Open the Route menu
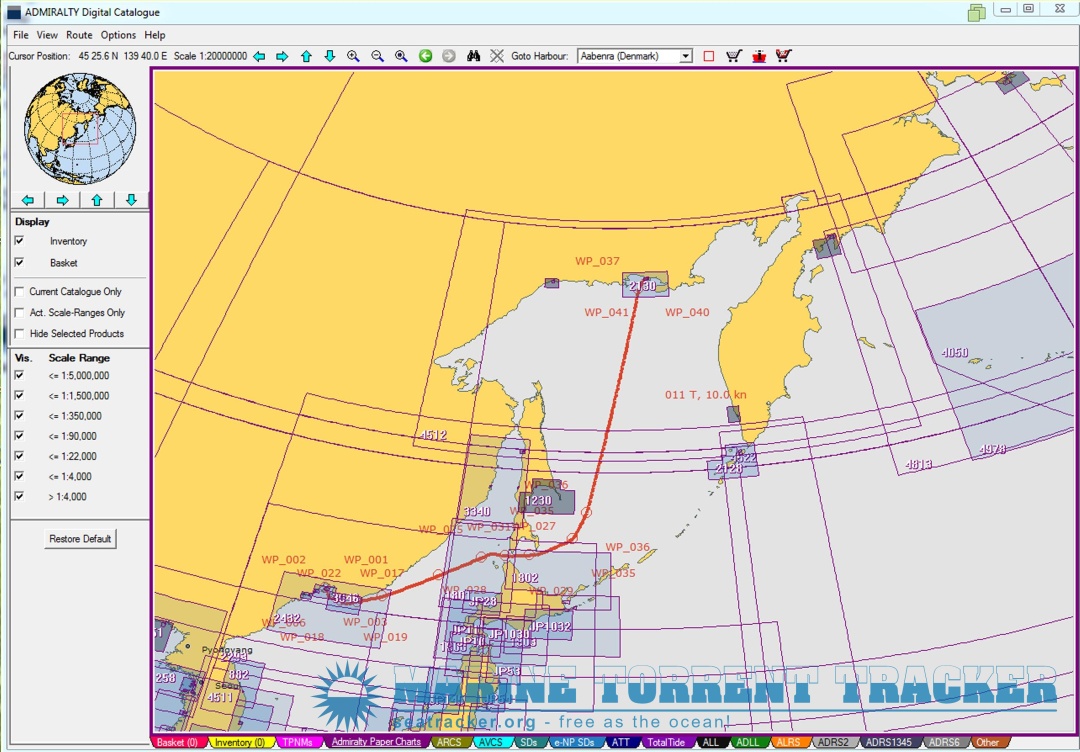This screenshot has width=1080, height=752. click(x=79, y=35)
